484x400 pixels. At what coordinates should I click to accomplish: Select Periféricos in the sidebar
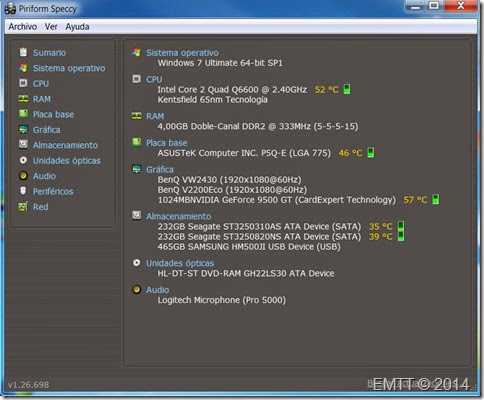click(53, 191)
